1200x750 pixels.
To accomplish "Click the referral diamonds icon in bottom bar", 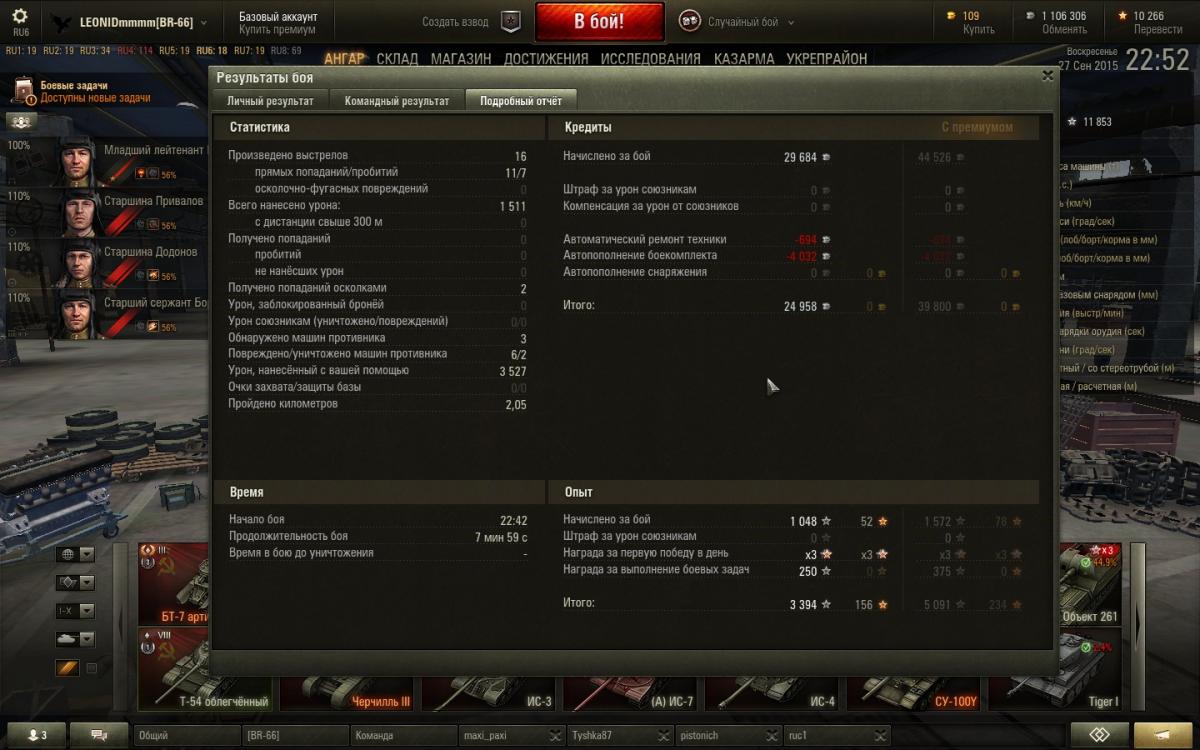I will point(1099,735).
